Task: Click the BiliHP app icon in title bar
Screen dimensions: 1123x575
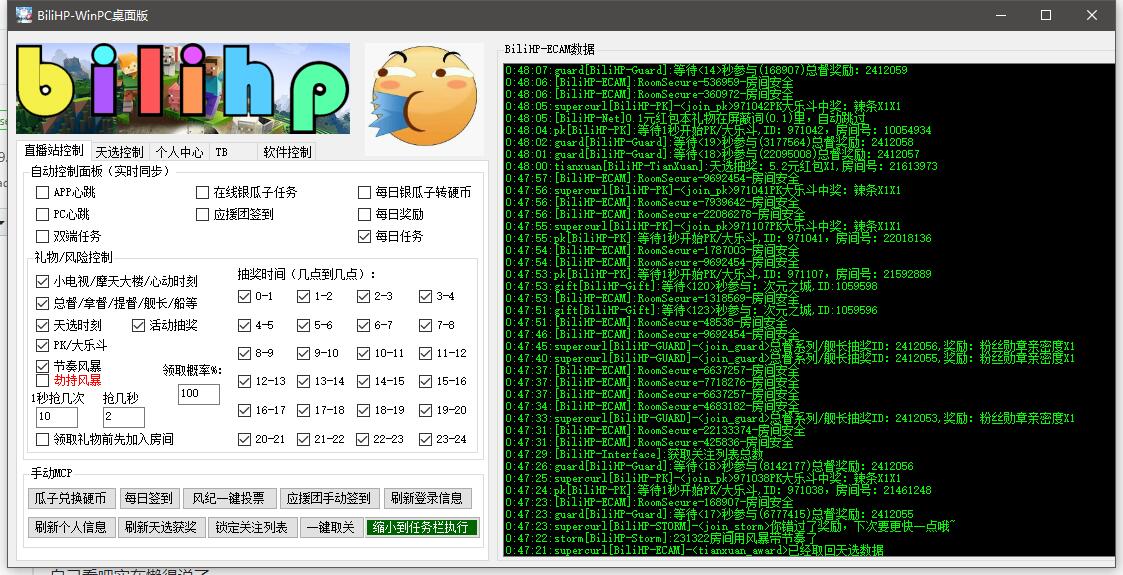Action: point(24,14)
